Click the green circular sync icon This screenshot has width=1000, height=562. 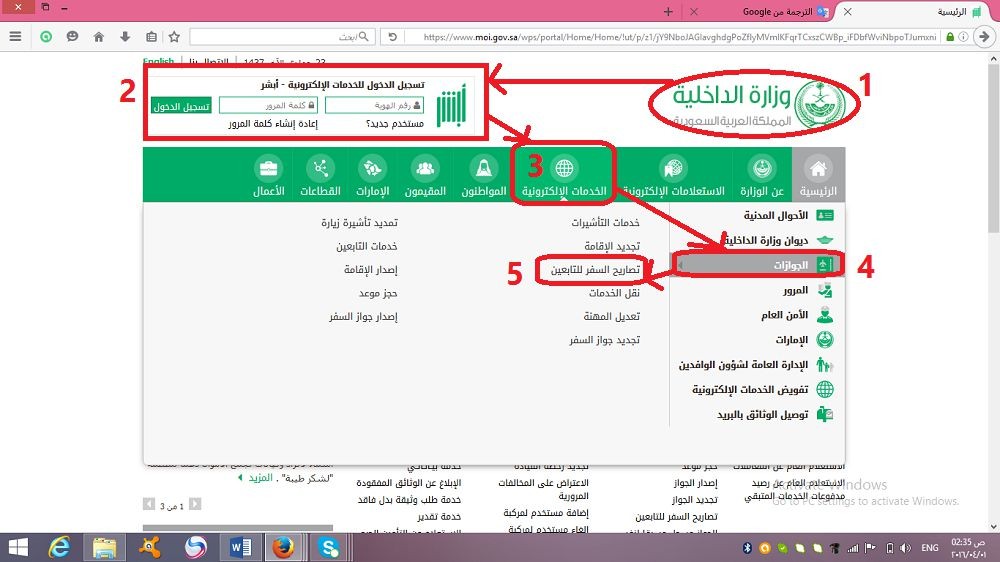click(x=46, y=36)
